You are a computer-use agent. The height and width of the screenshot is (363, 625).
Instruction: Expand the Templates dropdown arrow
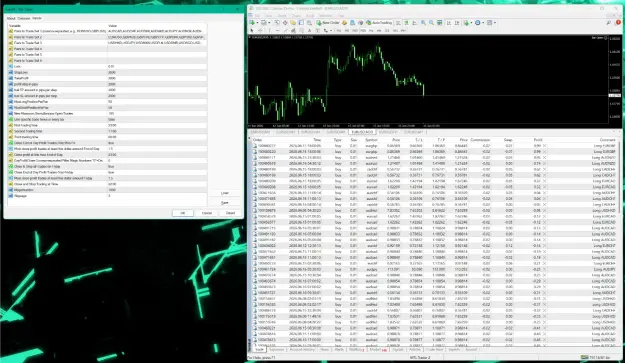pyautogui.click(x=495, y=23)
